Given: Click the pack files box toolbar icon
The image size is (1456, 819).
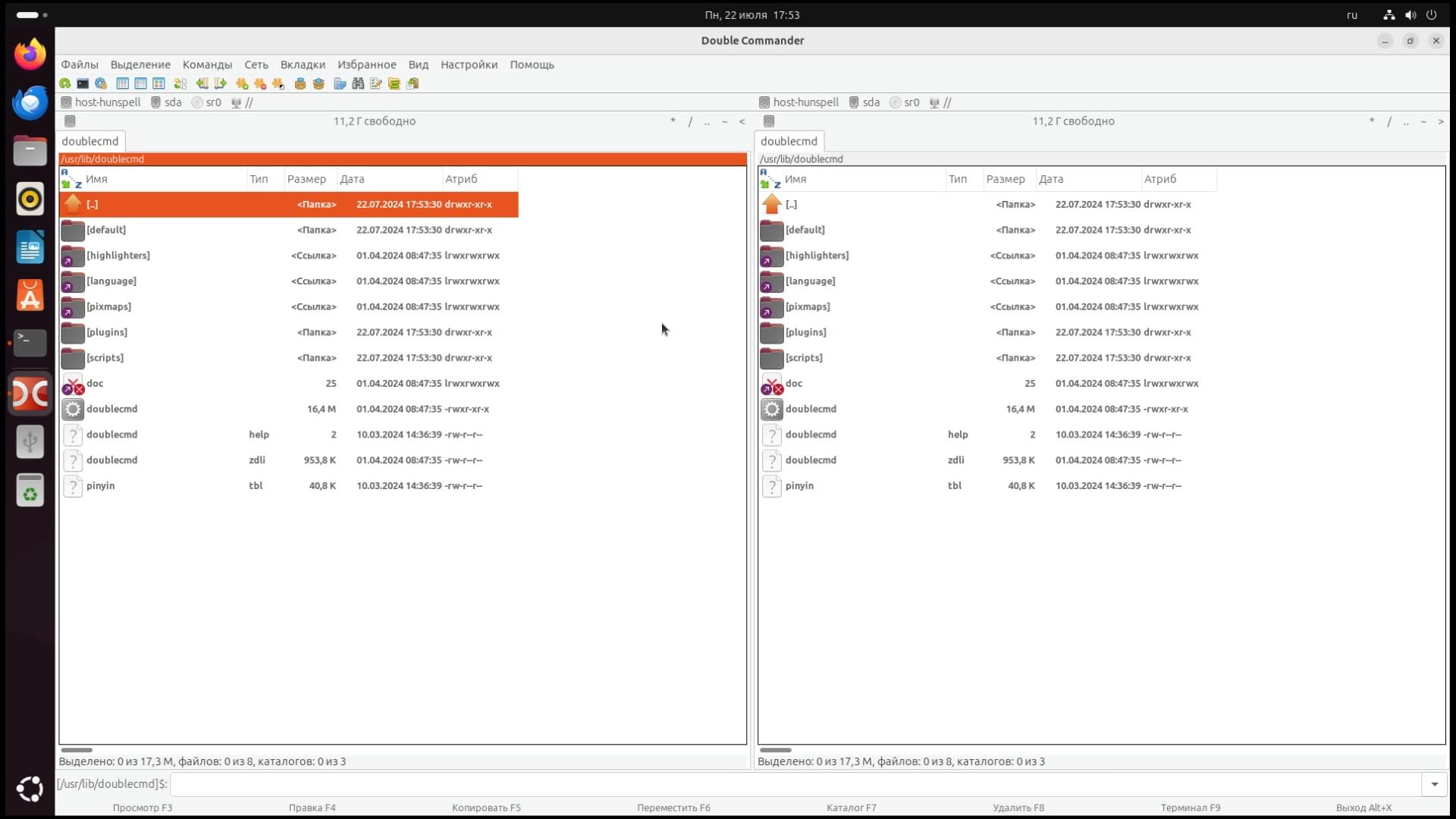Looking at the screenshot, I should [x=300, y=83].
